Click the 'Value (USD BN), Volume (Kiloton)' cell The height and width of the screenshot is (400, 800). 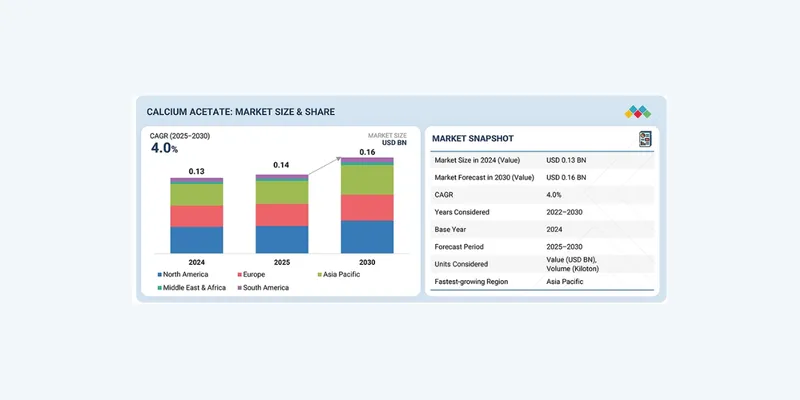pyautogui.click(x=573, y=264)
